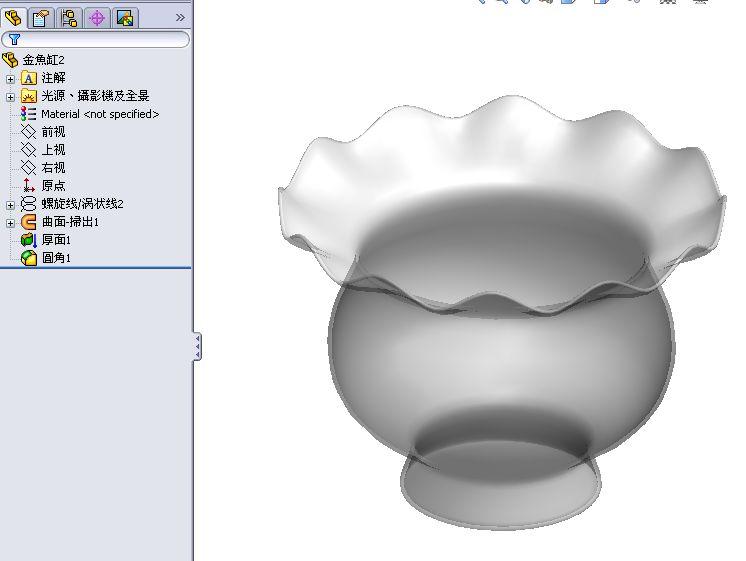Select the surface sweep feature icon
Image resolution: width=746 pixels, height=561 pixels.
click(29, 222)
